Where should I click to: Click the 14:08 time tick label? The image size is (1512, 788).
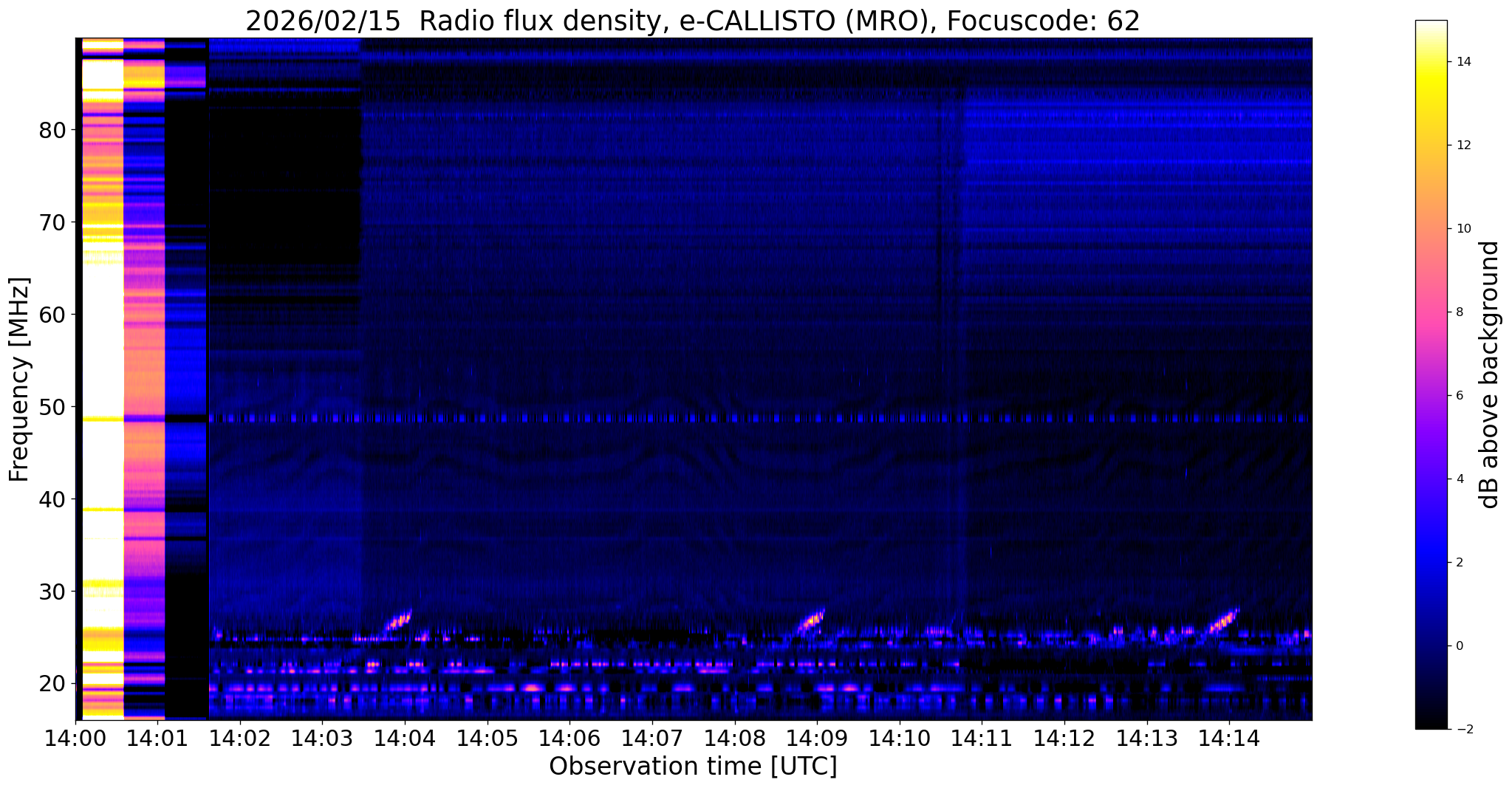point(734,739)
